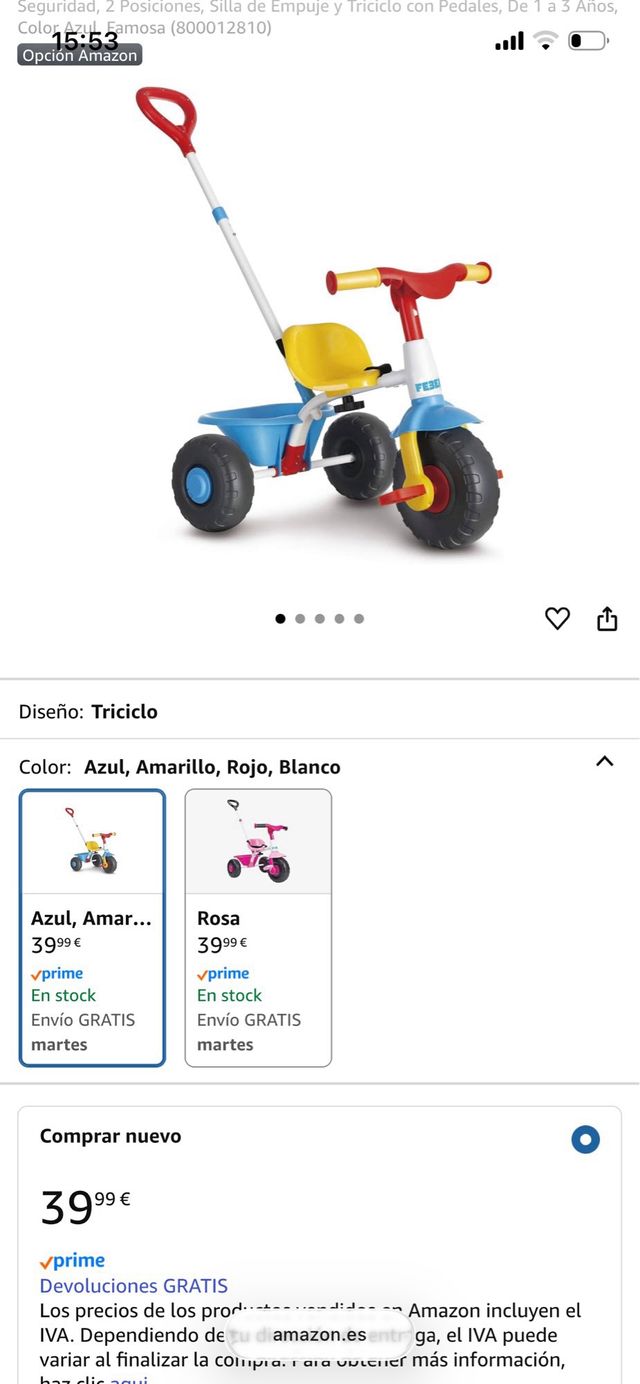The image size is (640, 1384).
Task: Add the tricycle to your wish list
Action: click(x=557, y=618)
